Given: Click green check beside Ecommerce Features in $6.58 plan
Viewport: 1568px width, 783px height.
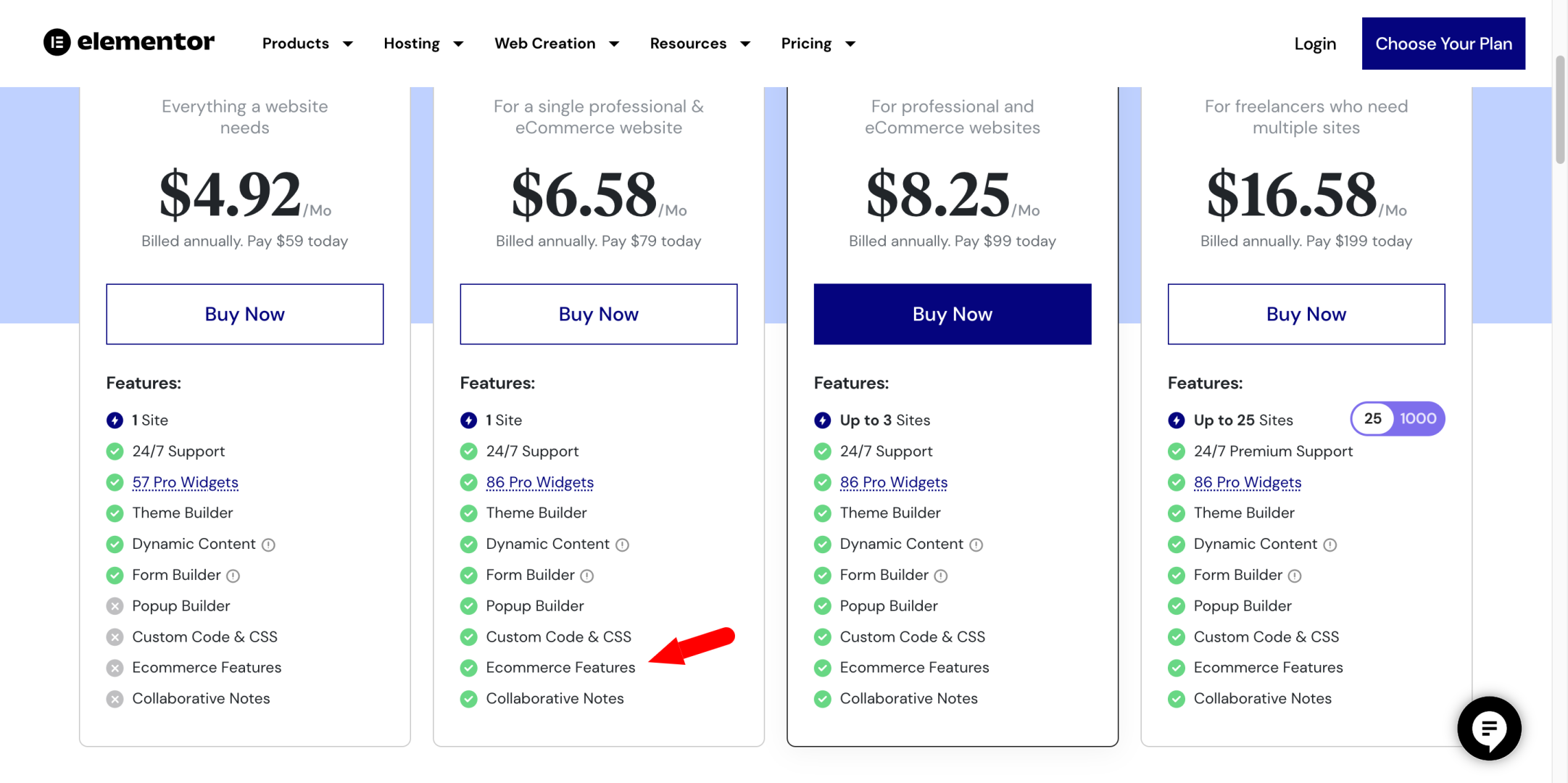Looking at the screenshot, I should [x=468, y=668].
